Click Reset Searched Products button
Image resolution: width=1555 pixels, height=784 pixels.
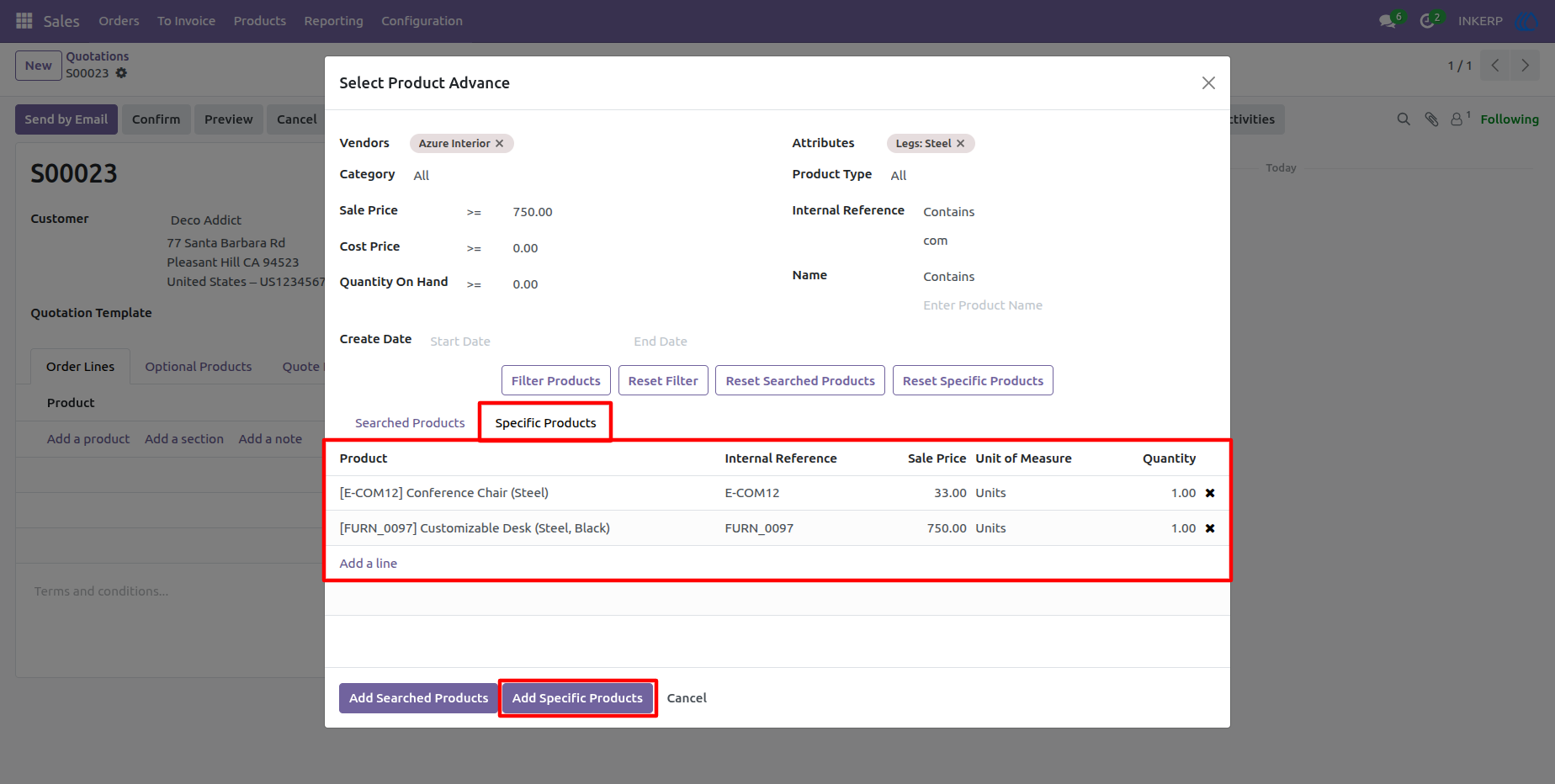(x=800, y=381)
